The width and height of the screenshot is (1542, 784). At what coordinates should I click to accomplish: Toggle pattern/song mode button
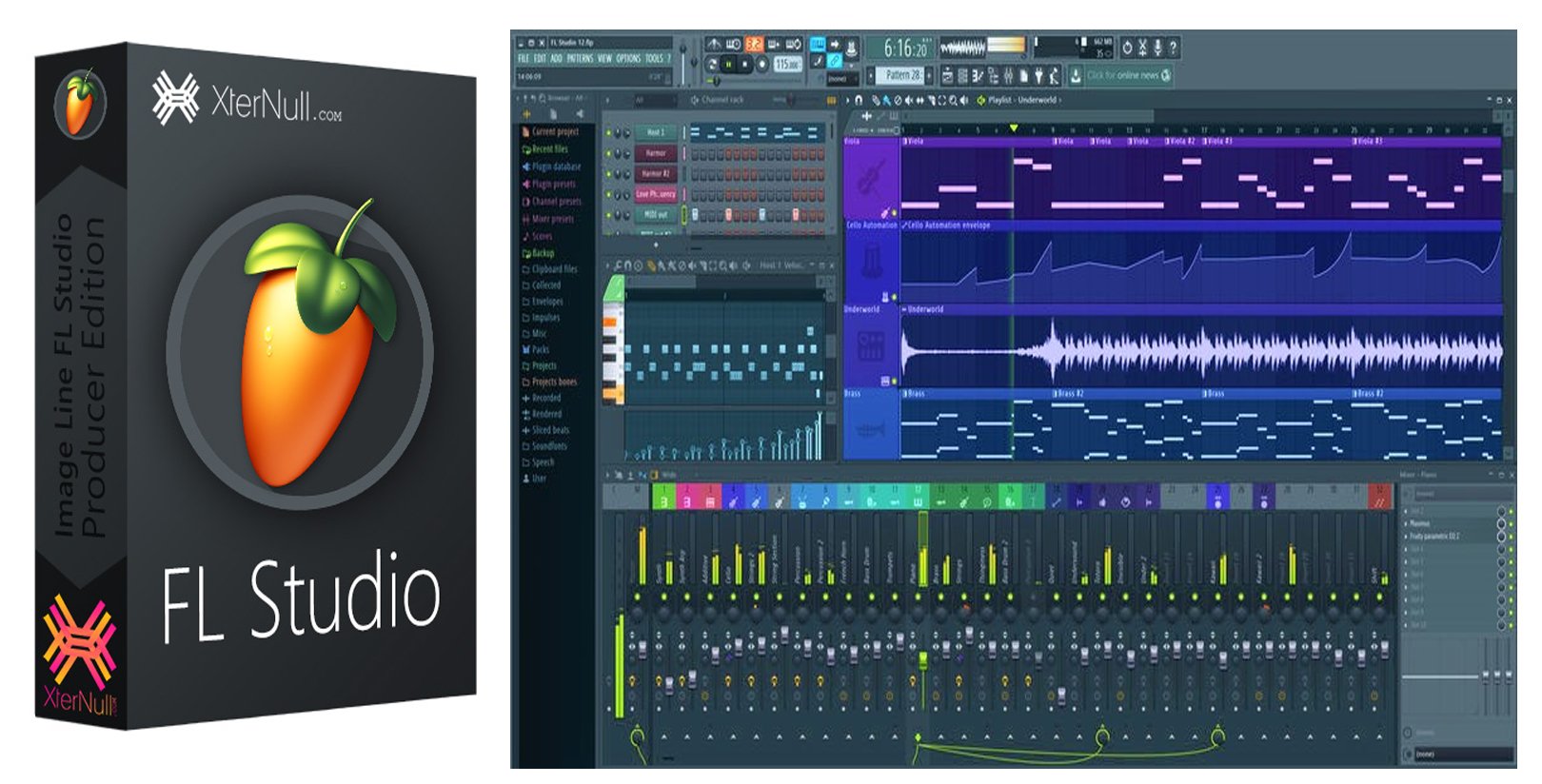[712, 64]
